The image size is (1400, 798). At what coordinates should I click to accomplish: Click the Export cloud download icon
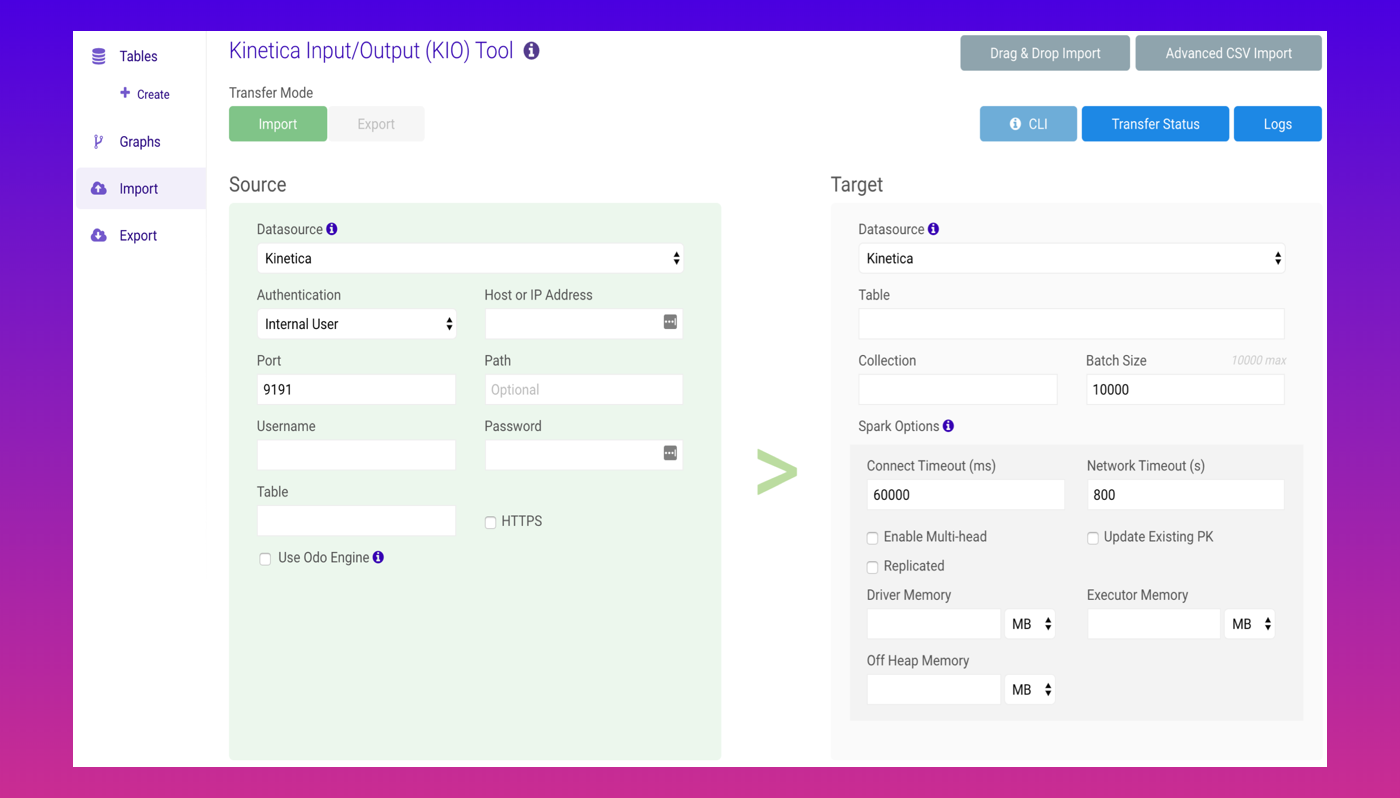[x=99, y=236]
